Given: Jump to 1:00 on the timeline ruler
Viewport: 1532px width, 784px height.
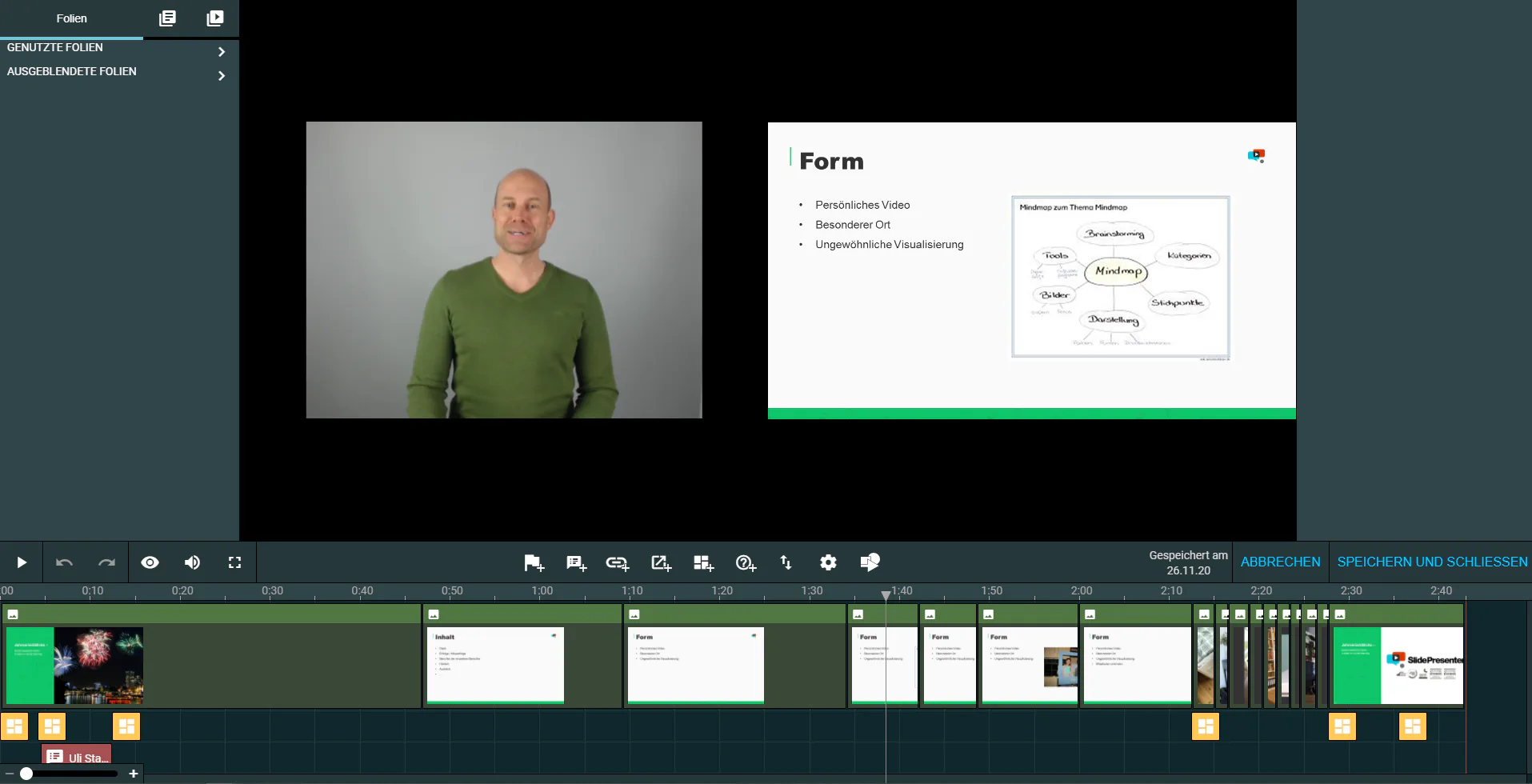Looking at the screenshot, I should click(542, 591).
